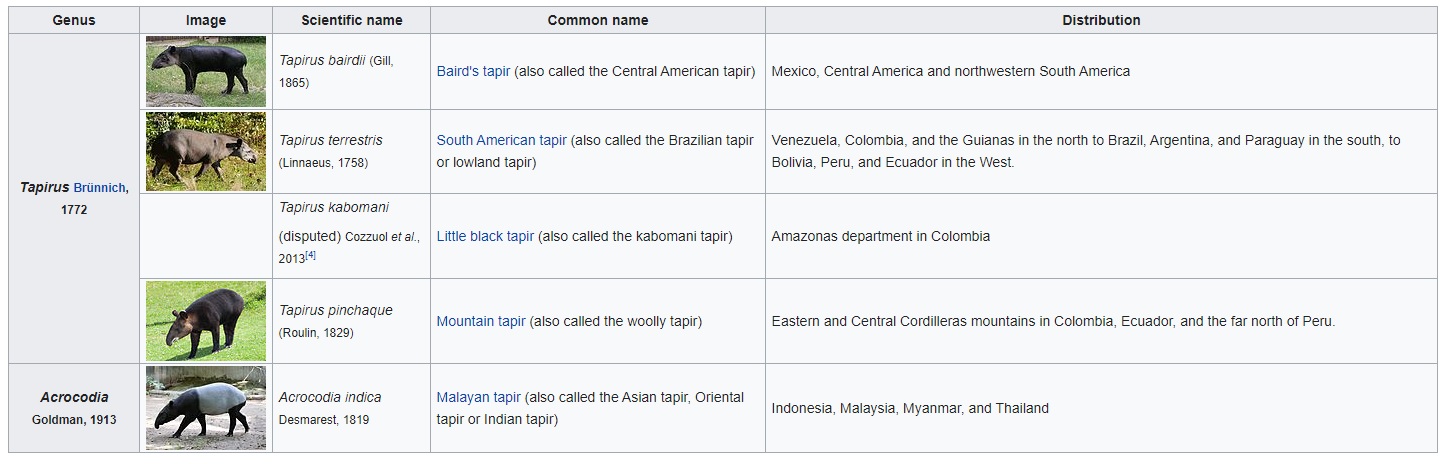Select the Distribution column header
1440x464 pixels.
[x=1101, y=20]
